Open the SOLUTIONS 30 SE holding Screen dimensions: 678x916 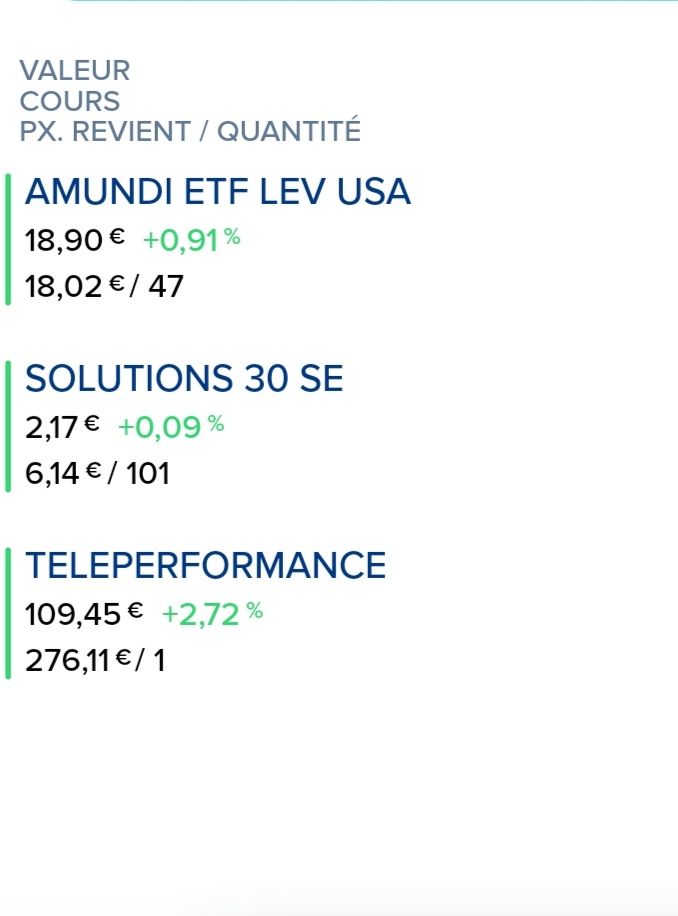point(184,378)
